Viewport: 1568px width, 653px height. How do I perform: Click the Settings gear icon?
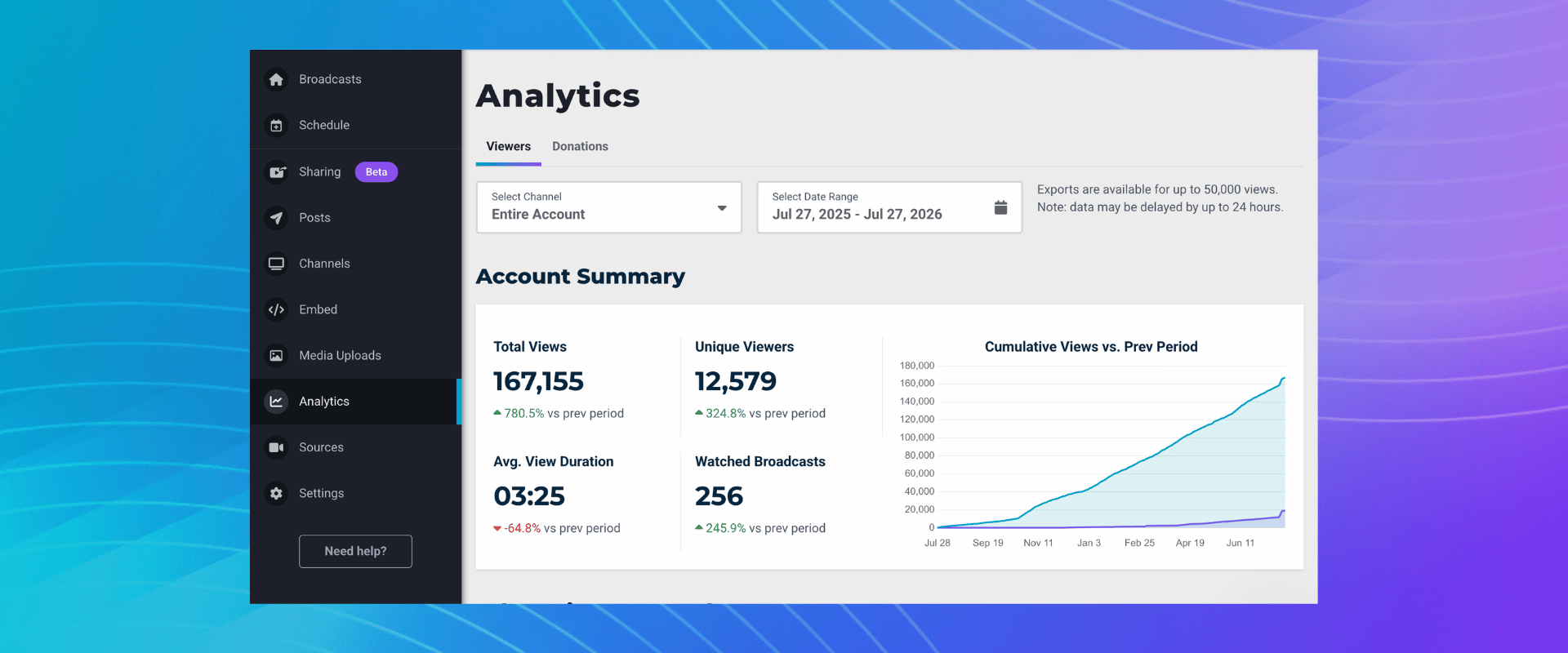[x=276, y=493]
